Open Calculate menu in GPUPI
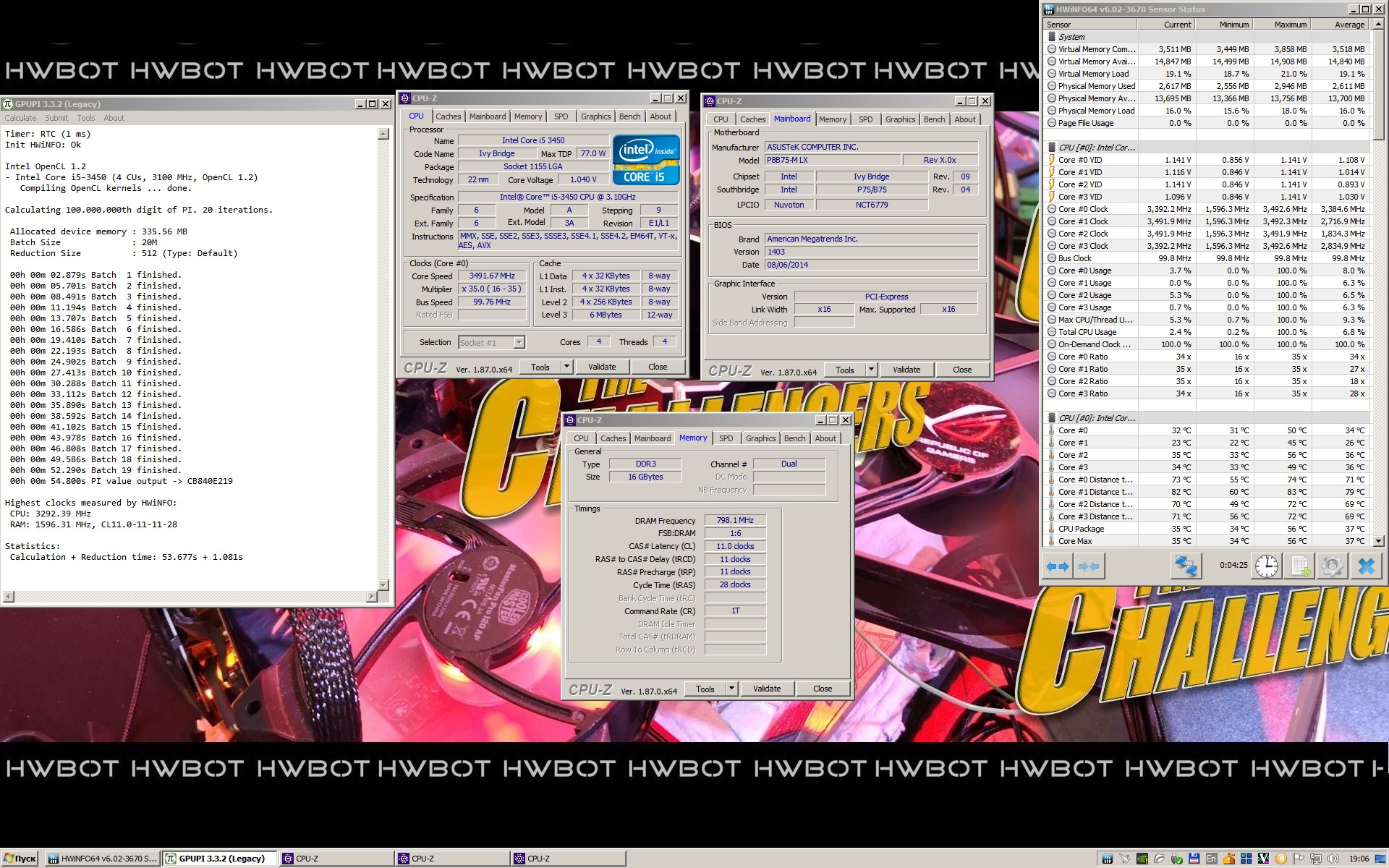1389x868 pixels. click(20, 118)
